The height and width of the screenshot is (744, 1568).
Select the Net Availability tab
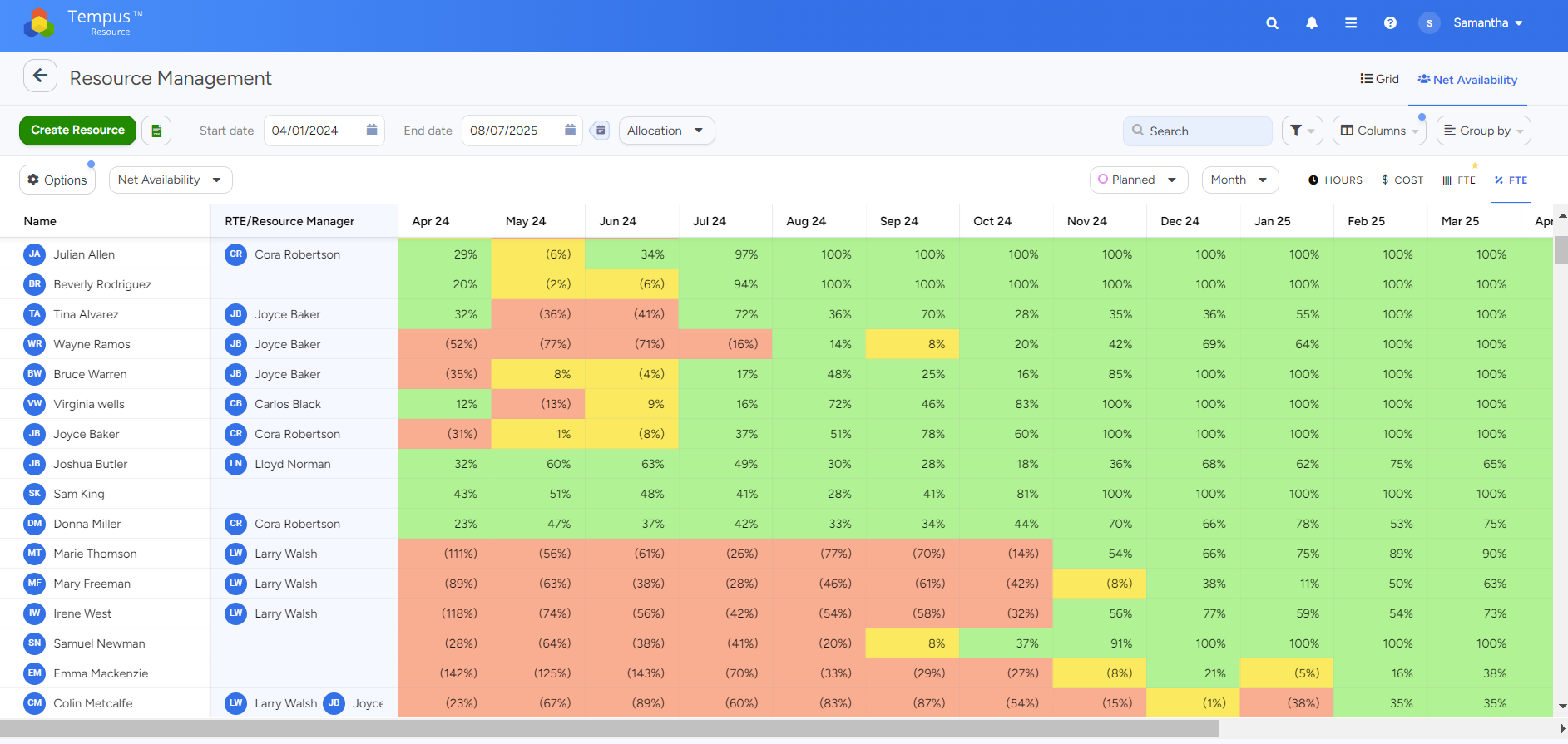pos(1467,80)
